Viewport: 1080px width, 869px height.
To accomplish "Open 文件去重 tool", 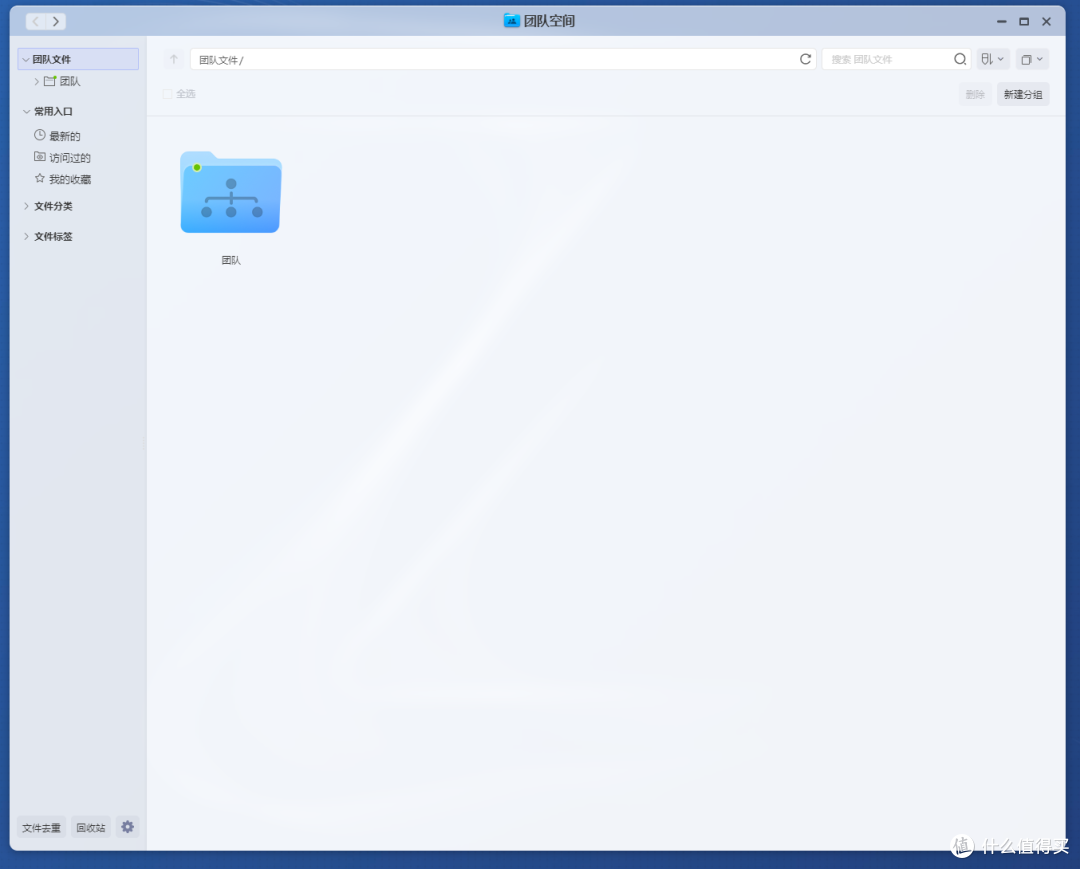I will click(x=41, y=827).
